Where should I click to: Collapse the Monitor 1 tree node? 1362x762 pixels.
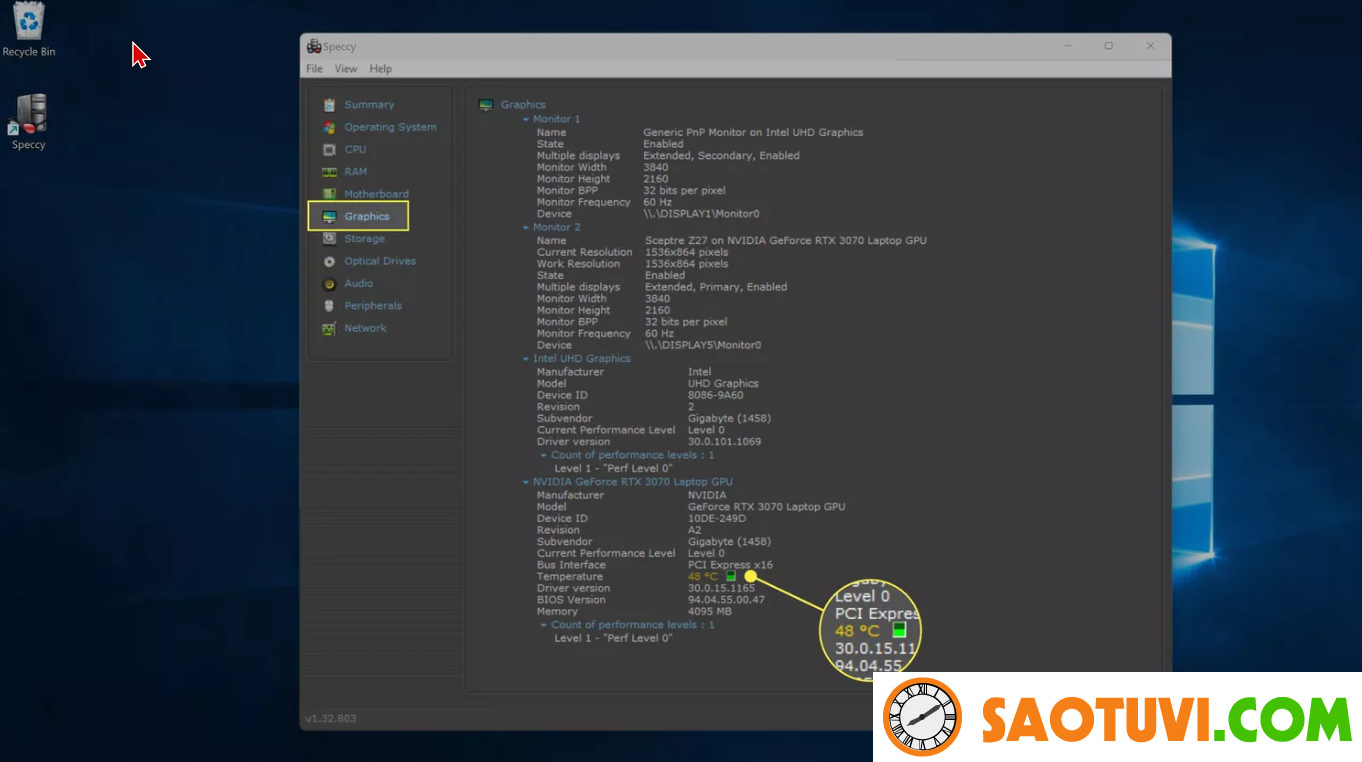click(x=526, y=119)
